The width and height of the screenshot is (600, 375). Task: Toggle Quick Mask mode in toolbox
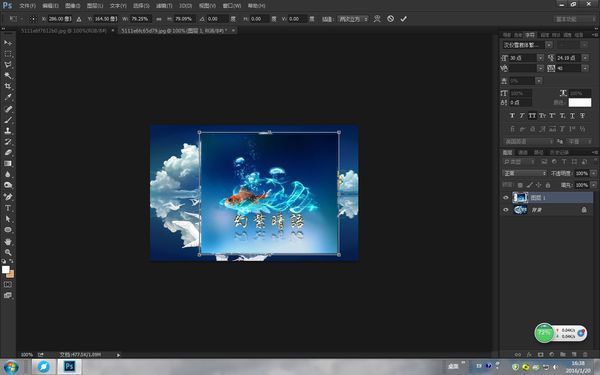[8, 284]
